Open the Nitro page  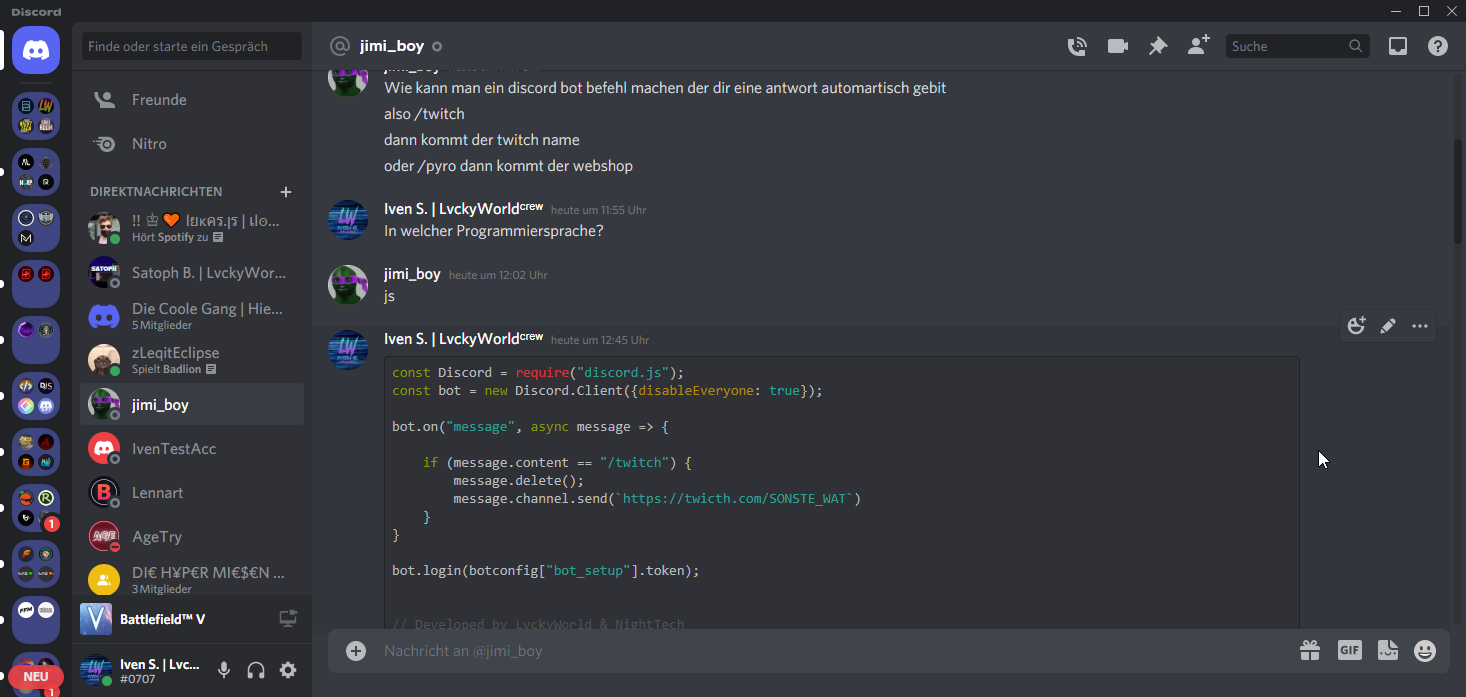(x=149, y=144)
